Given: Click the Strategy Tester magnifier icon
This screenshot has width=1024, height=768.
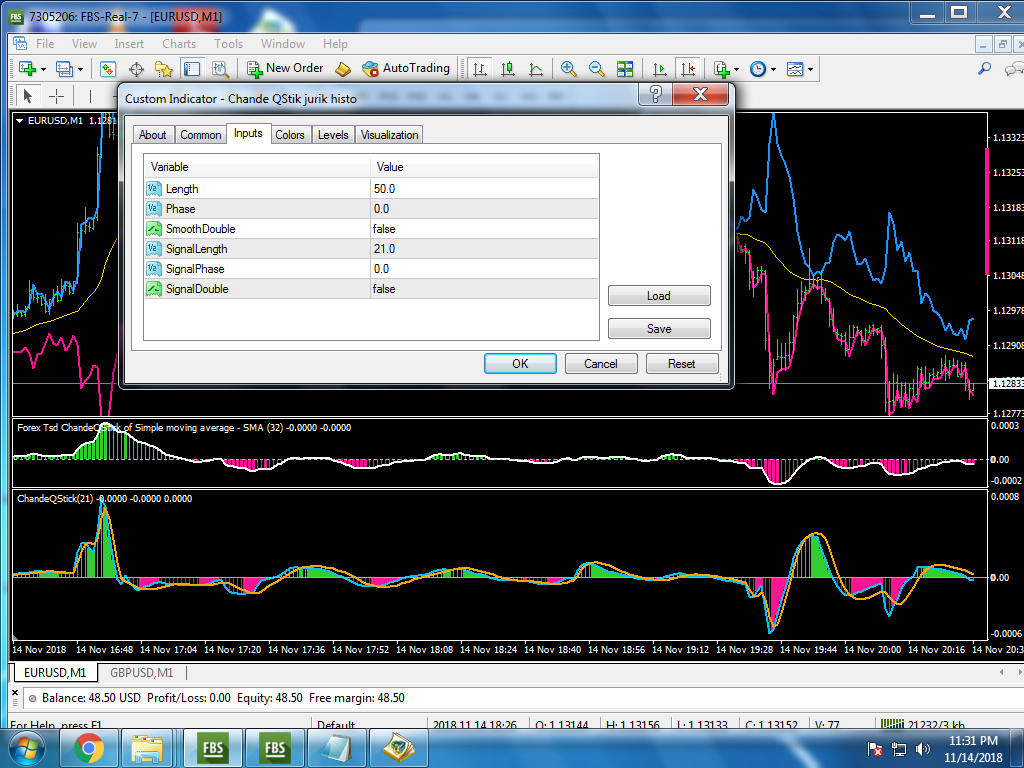Looking at the screenshot, I should pos(220,69).
